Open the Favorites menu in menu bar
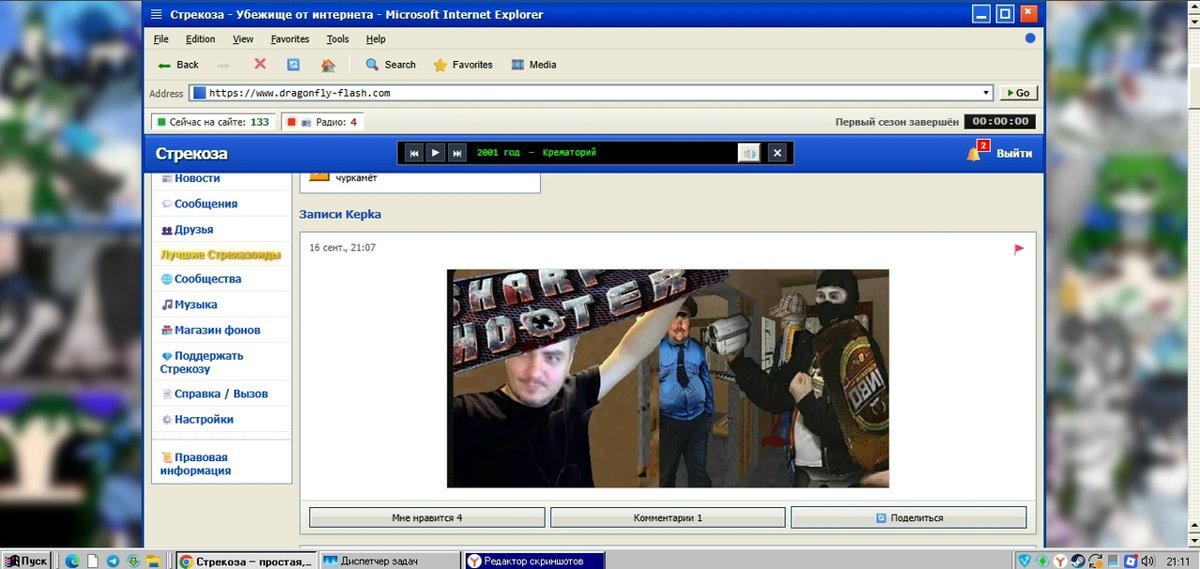The height and width of the screenshot is (569, 1200). pyautogui.click(x=290, y=39)
